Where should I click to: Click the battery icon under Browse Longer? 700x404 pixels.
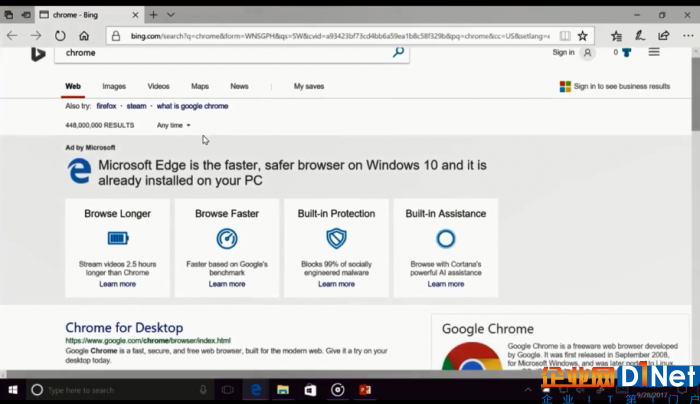(118, 238)
